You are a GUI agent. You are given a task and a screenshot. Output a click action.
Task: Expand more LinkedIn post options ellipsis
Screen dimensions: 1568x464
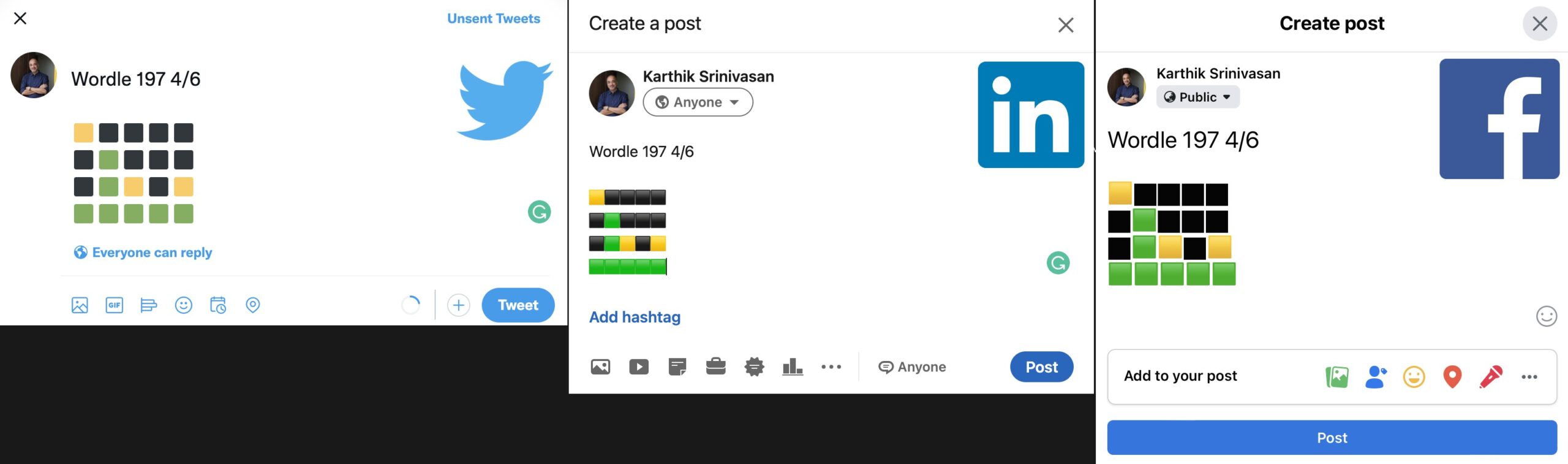coord(831,367)
